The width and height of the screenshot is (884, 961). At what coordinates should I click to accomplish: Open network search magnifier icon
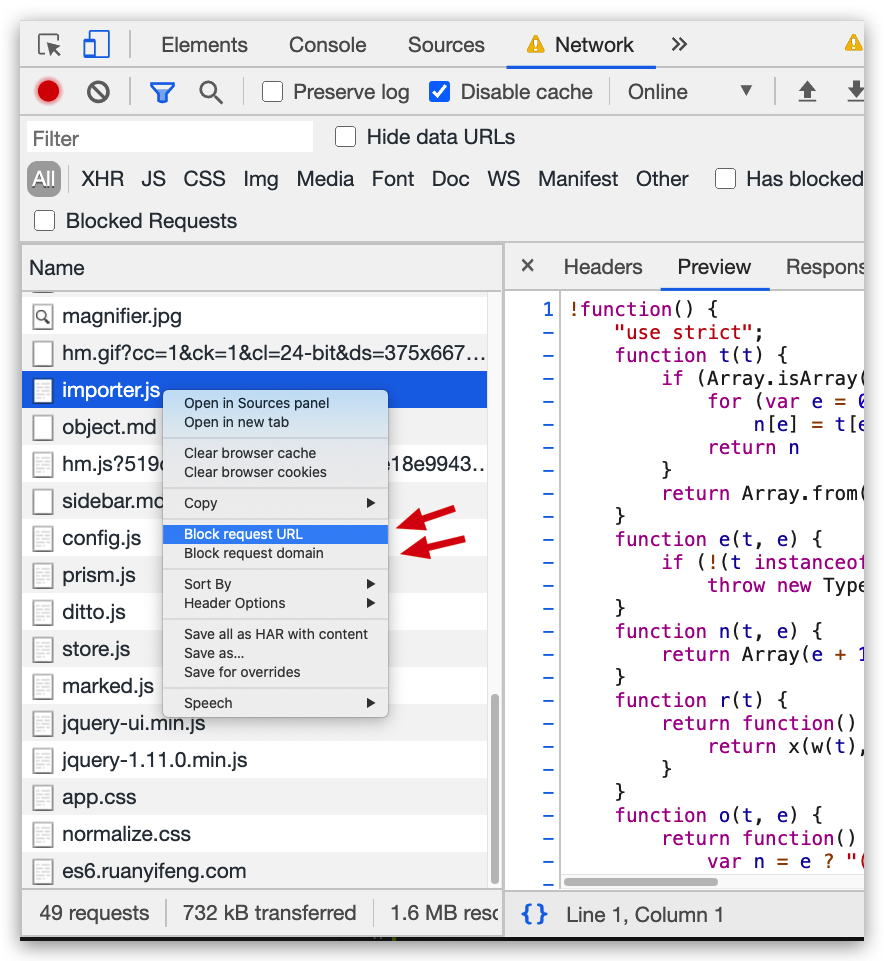tap(210, 92)
